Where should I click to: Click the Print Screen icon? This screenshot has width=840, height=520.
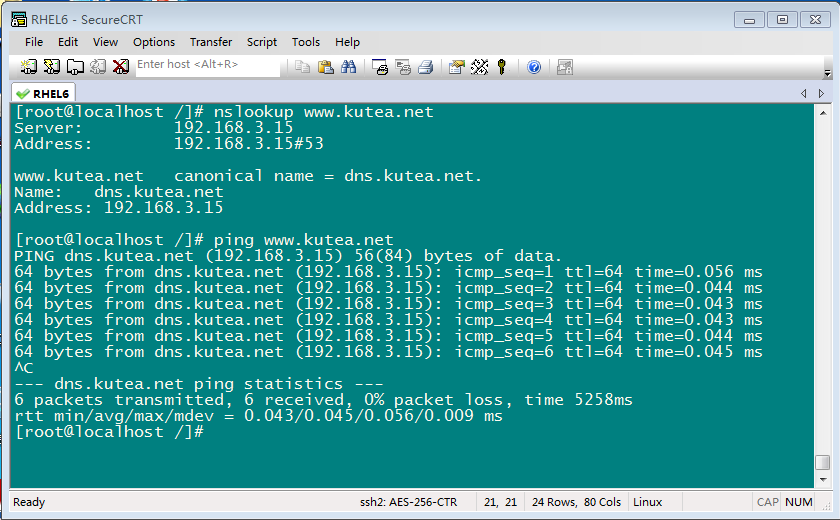coord(380,67)
